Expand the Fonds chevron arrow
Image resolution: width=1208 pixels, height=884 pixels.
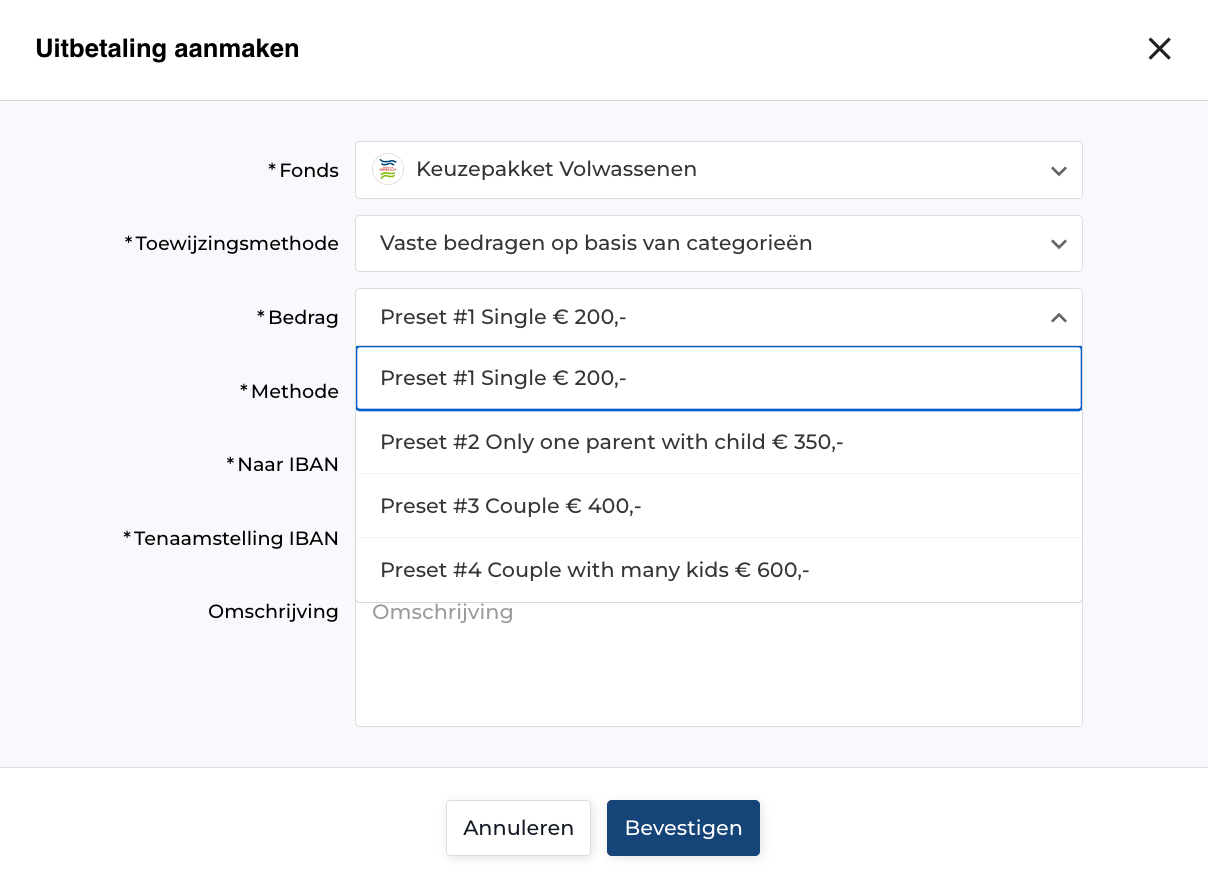click(1059, 171)
